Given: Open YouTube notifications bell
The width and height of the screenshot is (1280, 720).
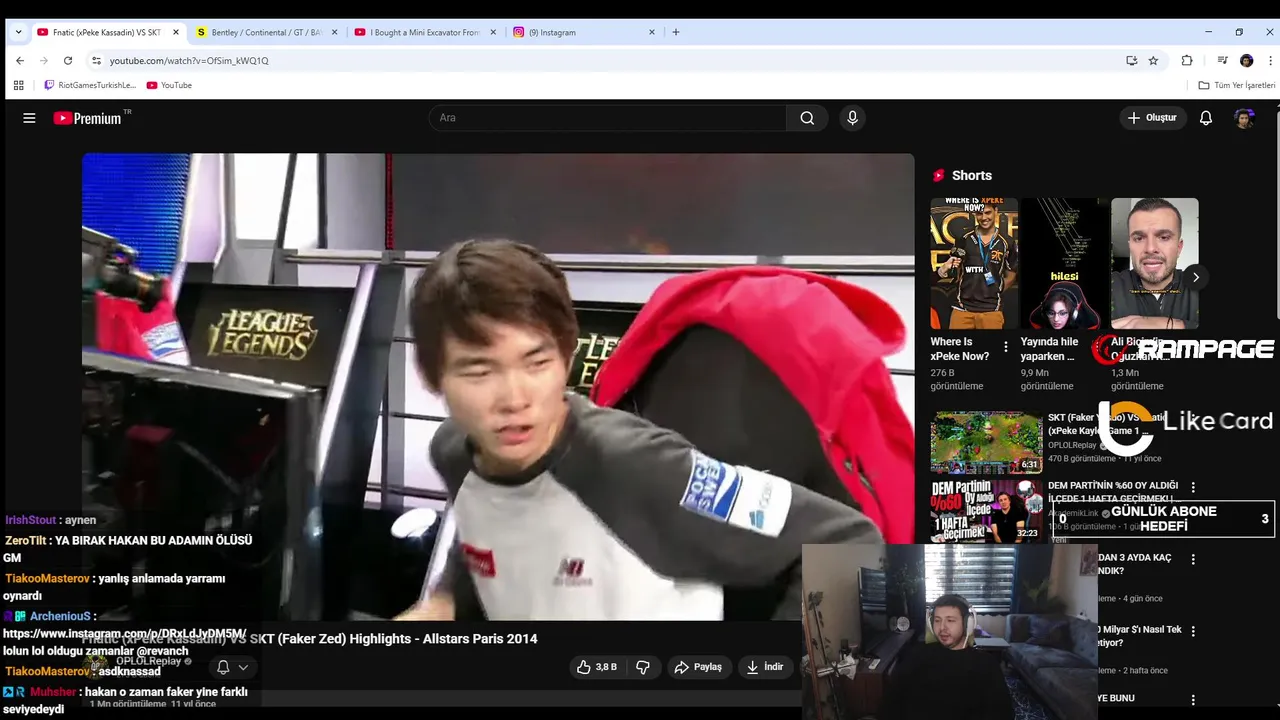Looking at the screenshot, I should point(1206,118).
